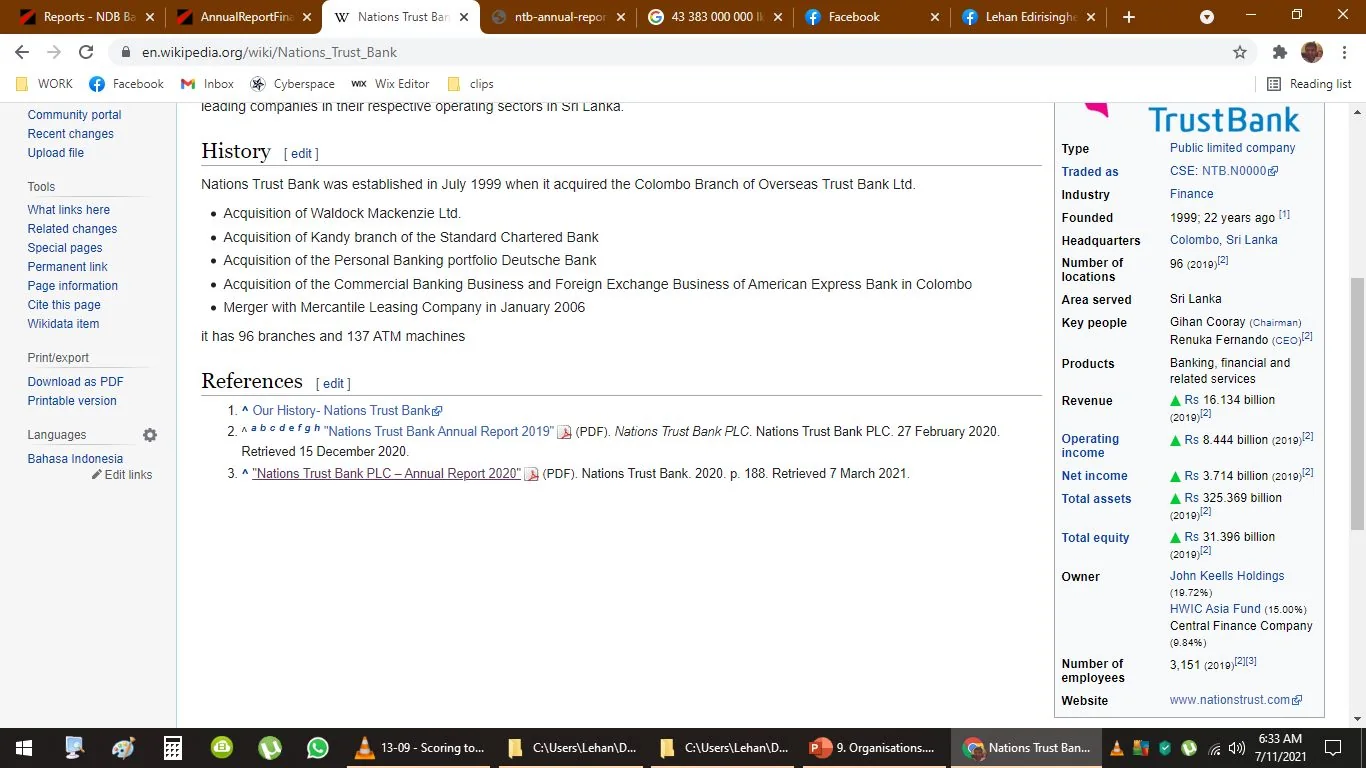Open the Wi-Fi network tray icon

point(1214,748)
